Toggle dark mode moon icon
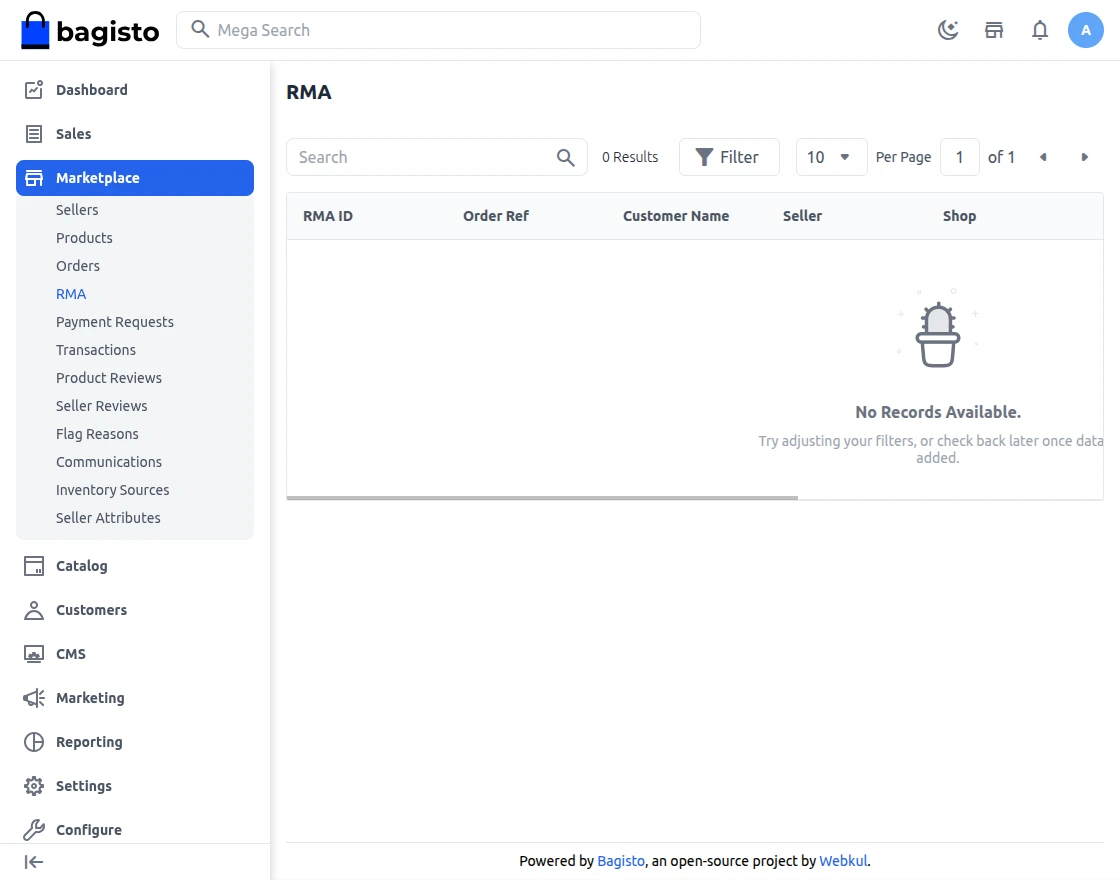1120x880 pixels. pos(948,30)
